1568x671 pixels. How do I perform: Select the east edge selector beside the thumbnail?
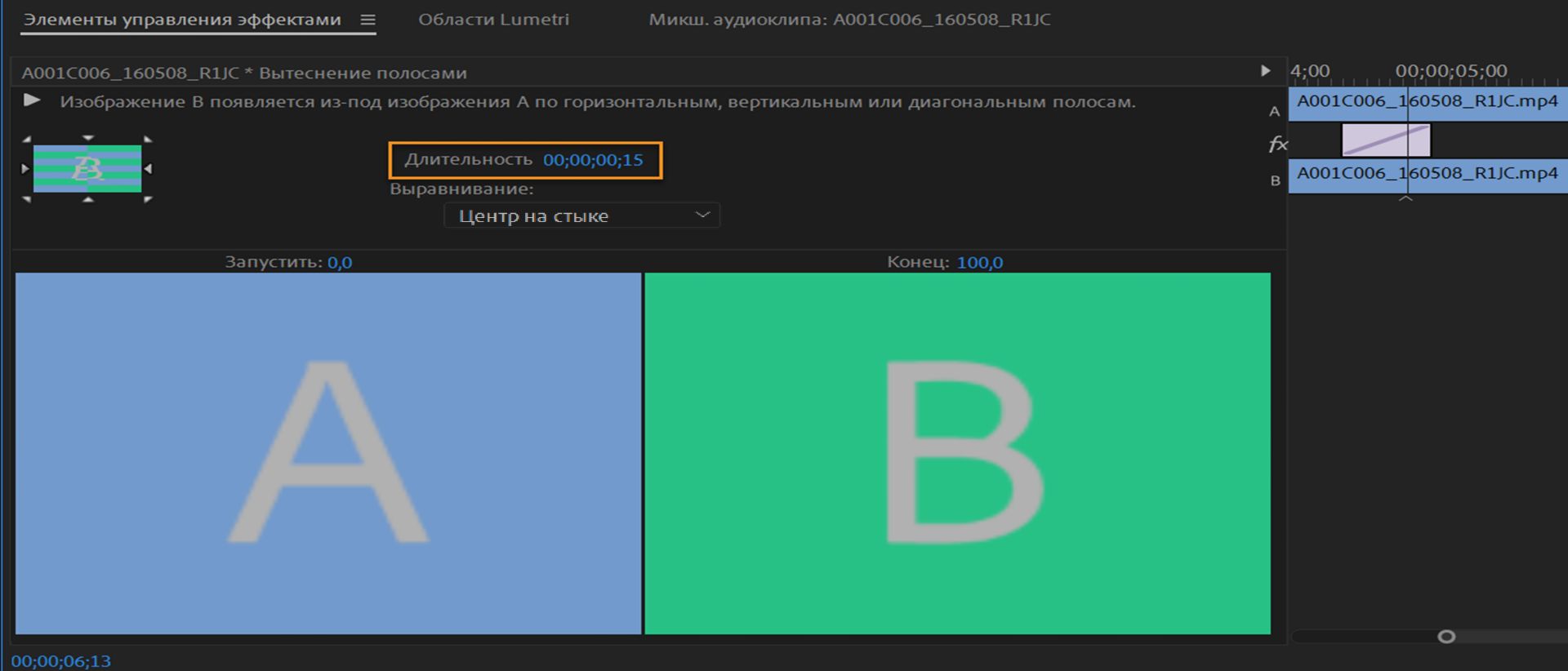148,168
